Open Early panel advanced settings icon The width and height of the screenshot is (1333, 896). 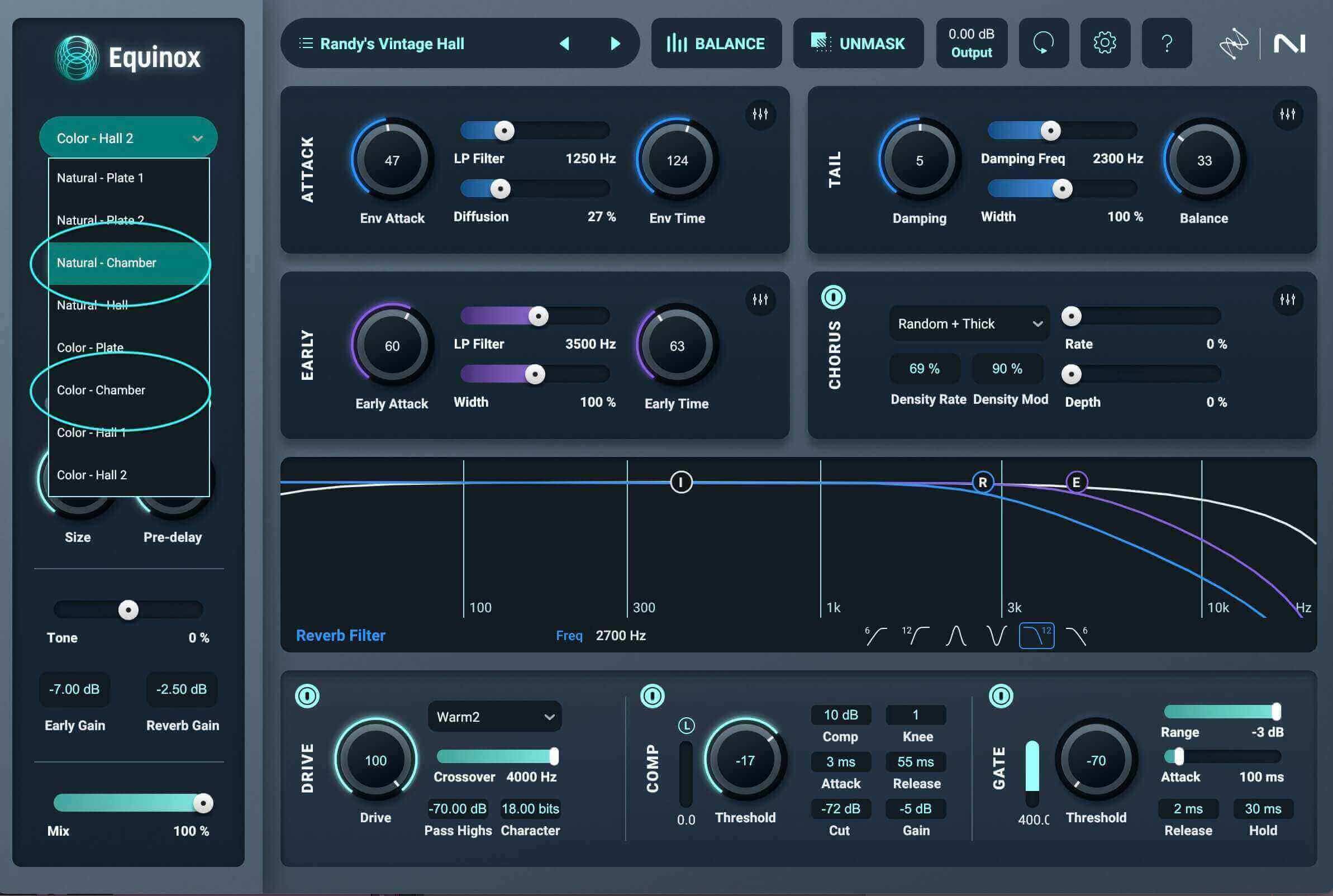[x=760, y=299]
